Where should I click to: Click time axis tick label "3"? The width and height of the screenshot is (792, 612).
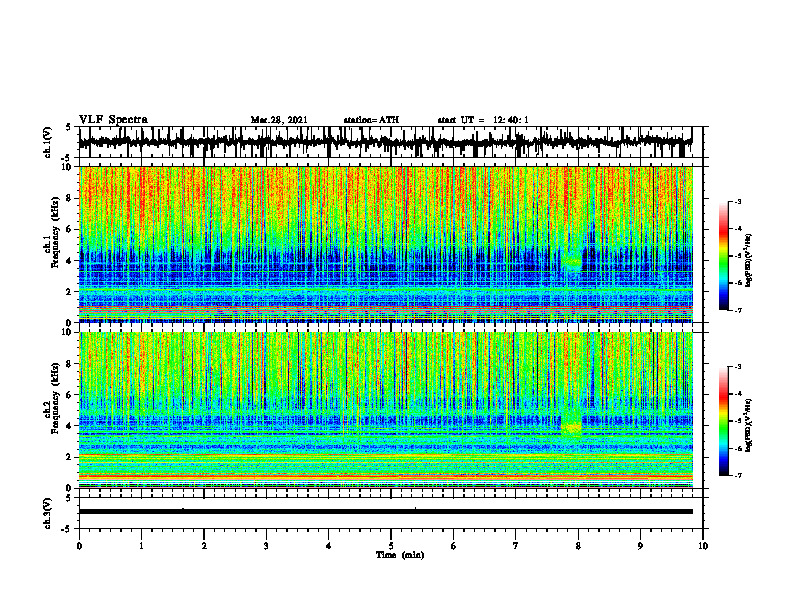click(266, 546)
